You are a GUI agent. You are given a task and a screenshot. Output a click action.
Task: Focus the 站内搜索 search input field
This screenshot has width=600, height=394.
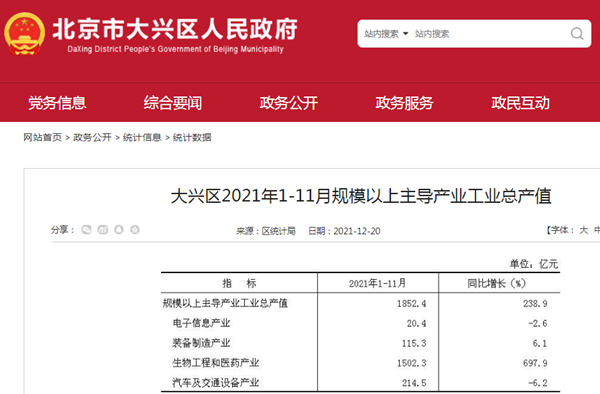[x=490, y=34]
